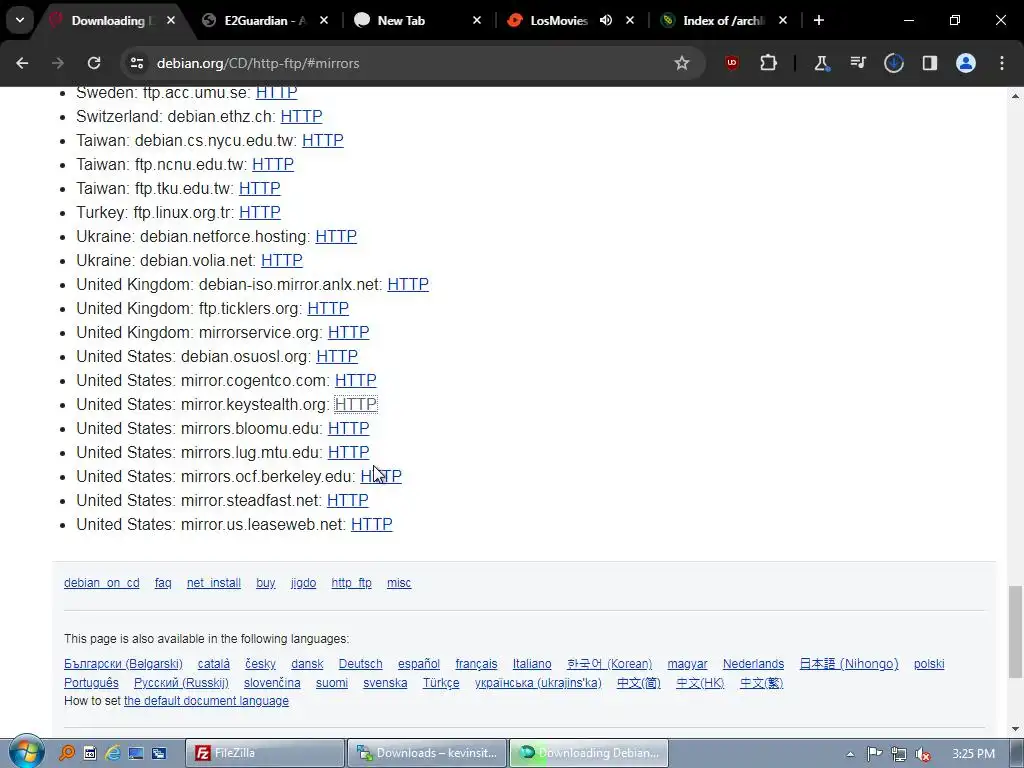Open the default document language link
This screenshot has width=1024, height=768.
coord(206,701)
